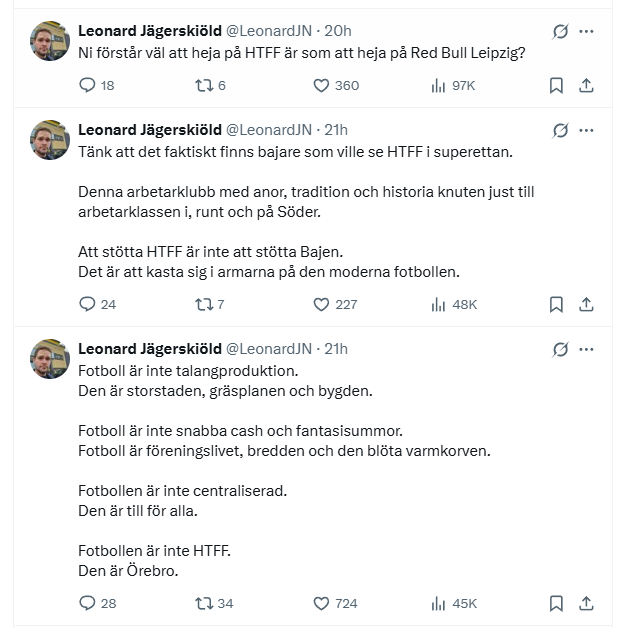Like the Örebro tweet with 724 likes
The width and height of the screenshot is (620, 628).
321,603
